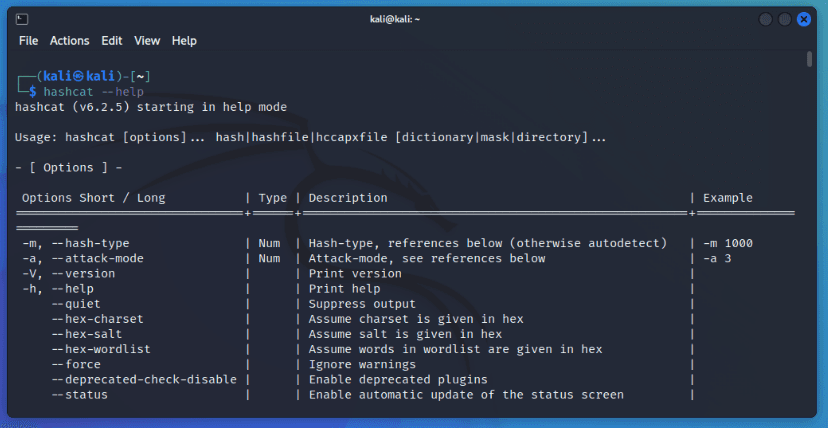Click 'Num' type in attack-mode row
Screen dimensions: 828x428
pyautogui.click(x=269, y=259)
